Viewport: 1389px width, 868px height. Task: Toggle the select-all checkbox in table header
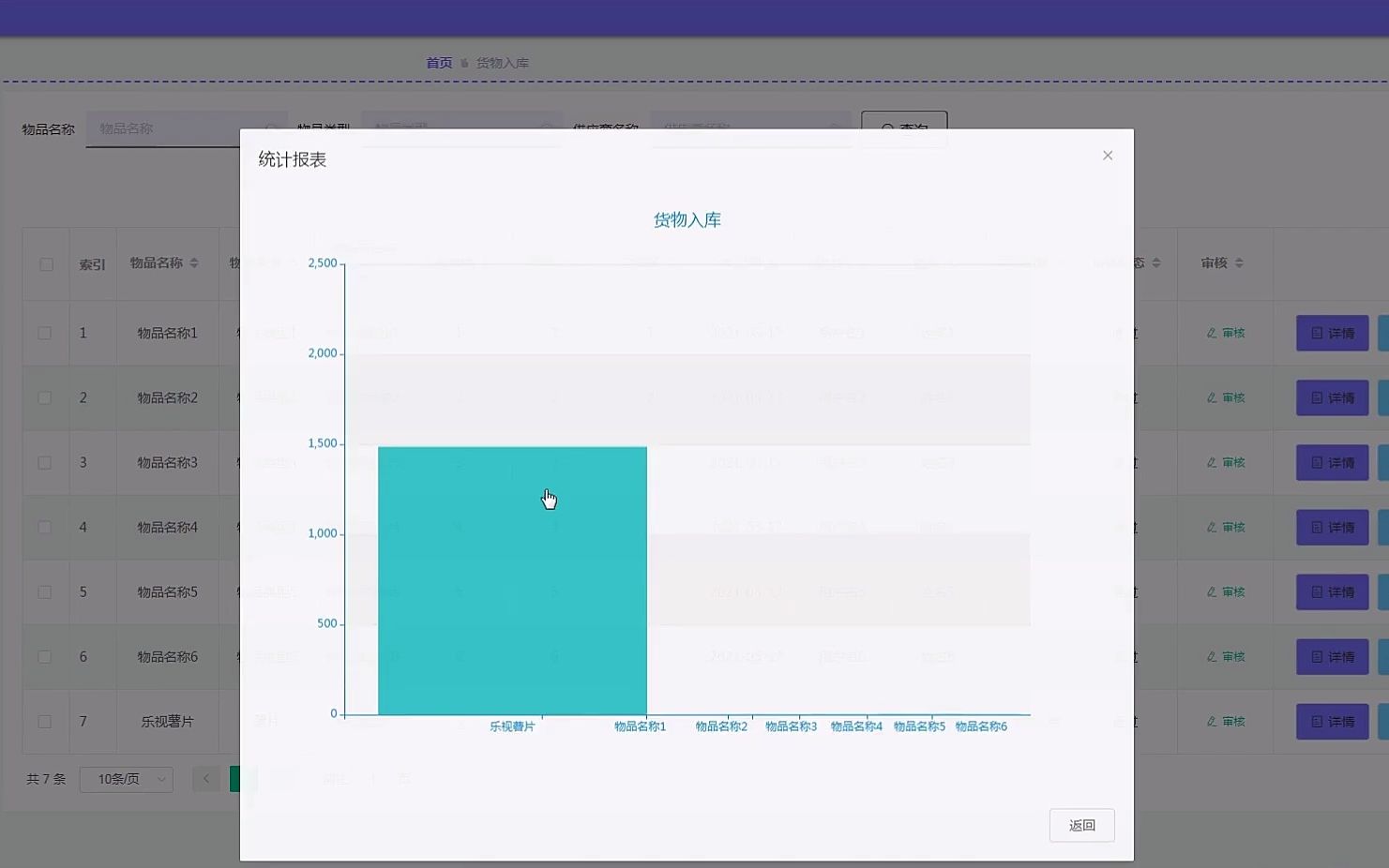coord(46,264)
